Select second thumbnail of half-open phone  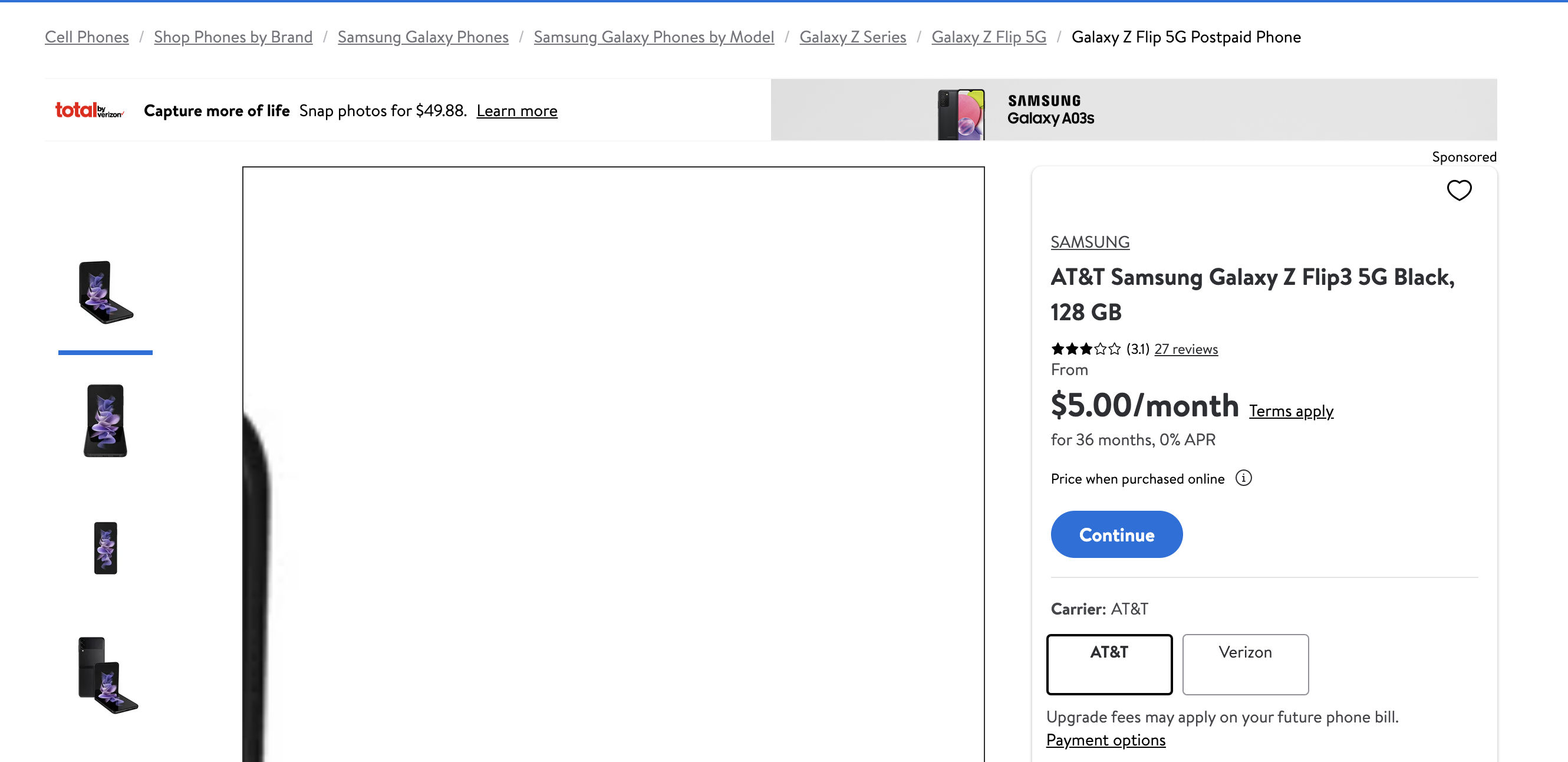point(106,421)
